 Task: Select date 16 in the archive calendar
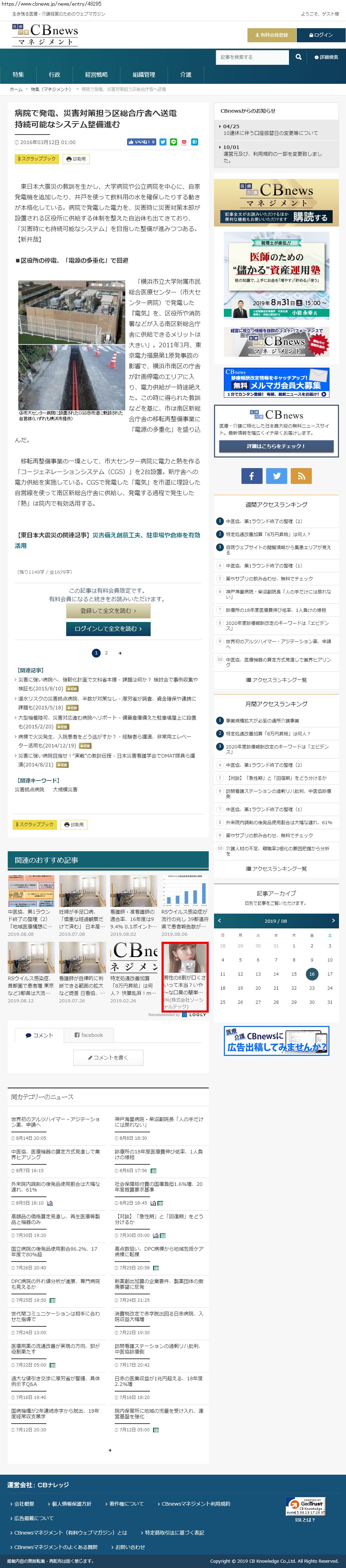312,974
